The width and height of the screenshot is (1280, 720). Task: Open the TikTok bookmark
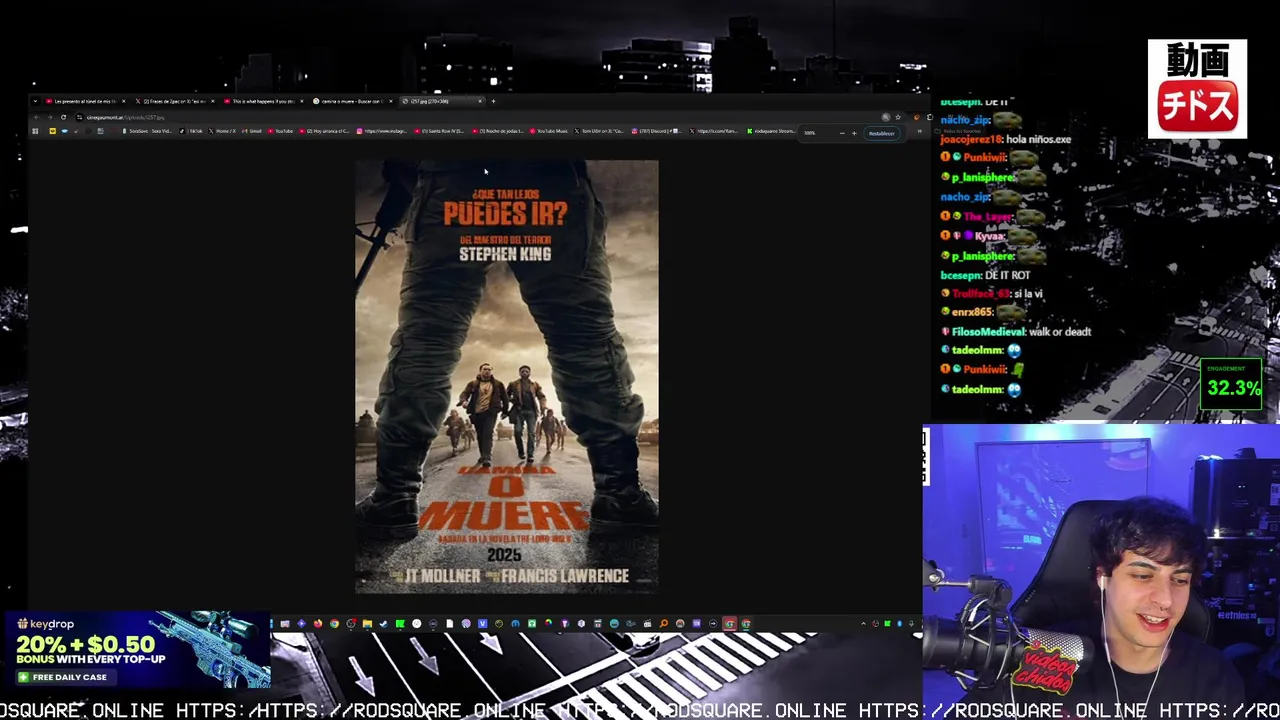click(193, 131)
